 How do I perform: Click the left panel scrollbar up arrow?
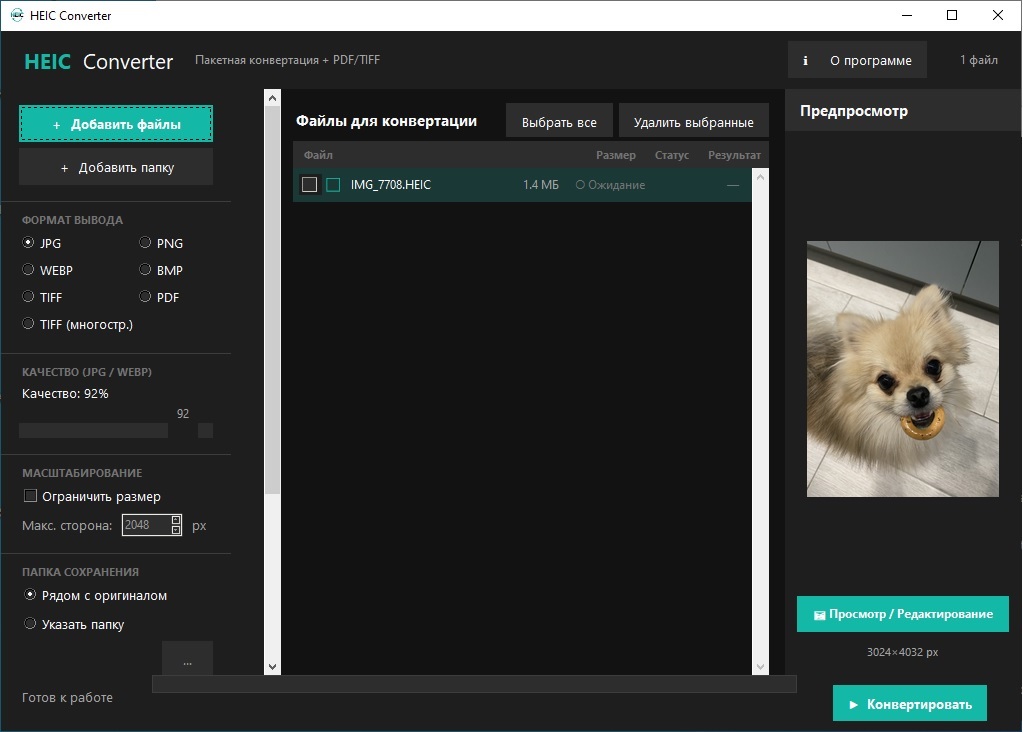click(273, 98)
